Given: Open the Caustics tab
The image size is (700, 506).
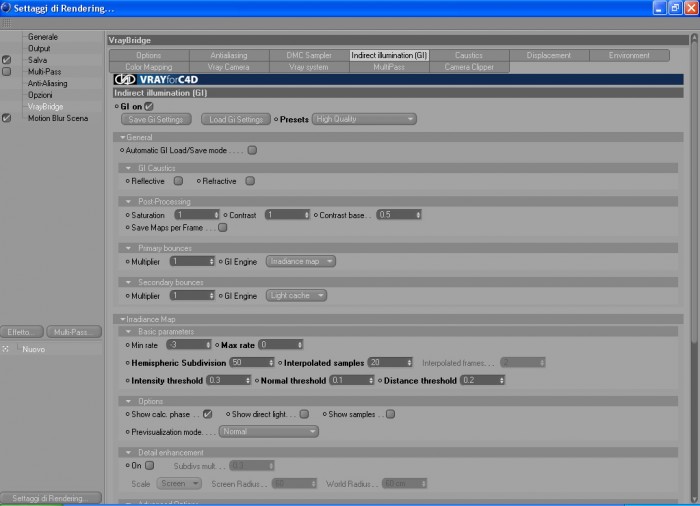Looking at the screenshot, I should [x=469, y=55].
